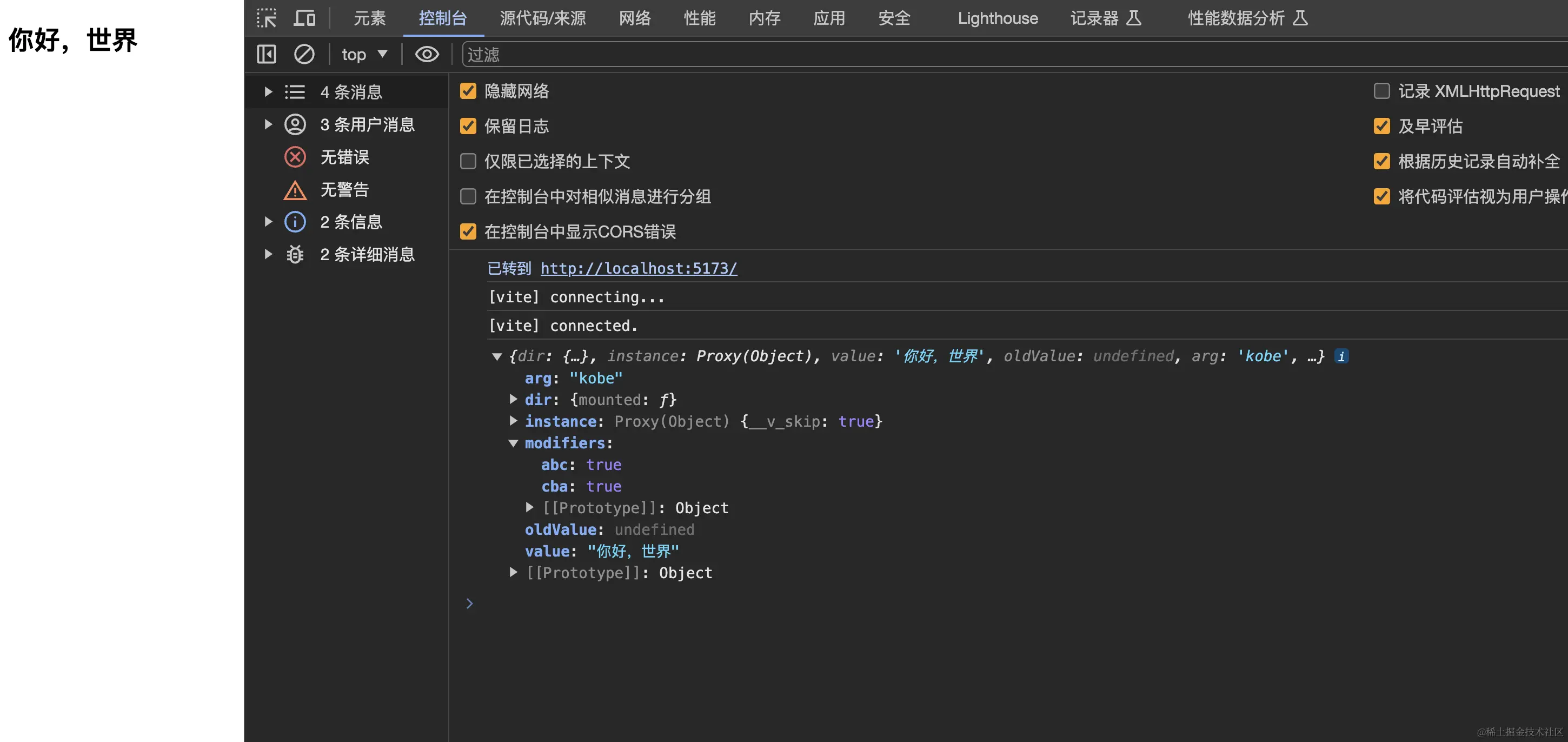Viewport: 1568px width, 742px height.
Task: Open the 性能数据分析 tab
Action: point(1247,18)
